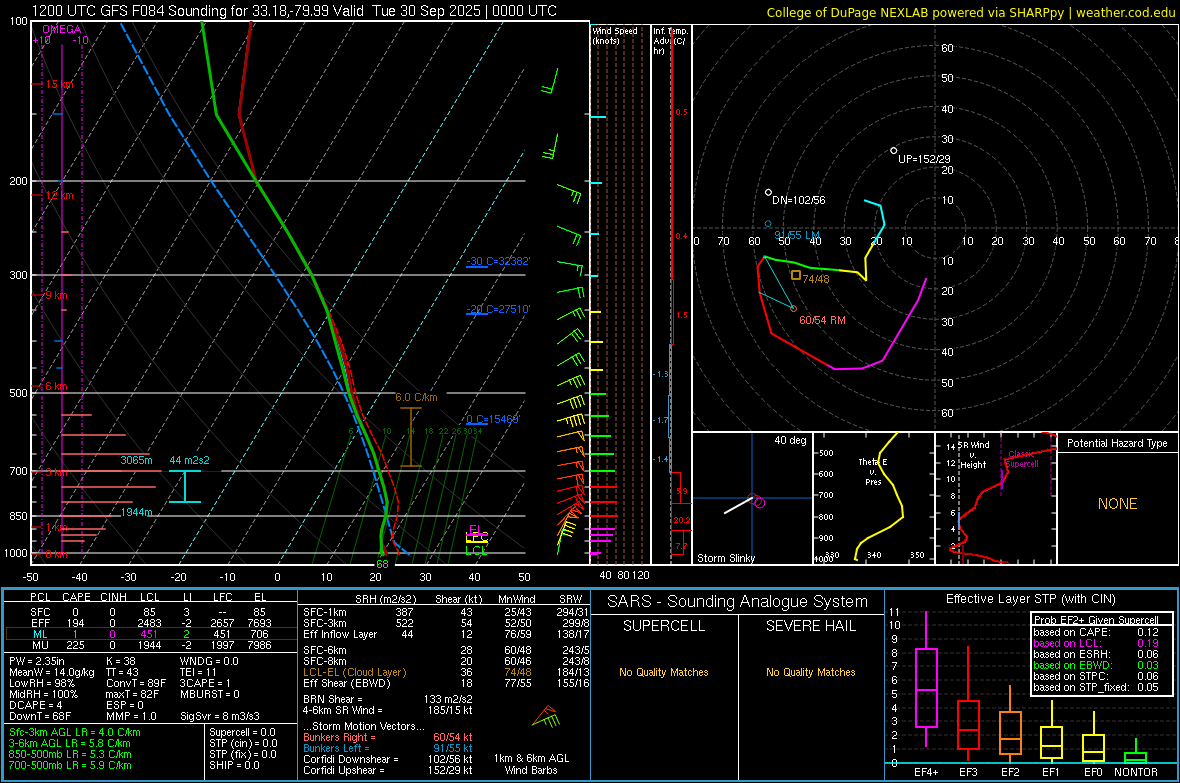Image resolution: width=1180 pixels, height=783 pixels.
Task: Click the 3065m effective inflow top label
Action: (x=136, y=460)
